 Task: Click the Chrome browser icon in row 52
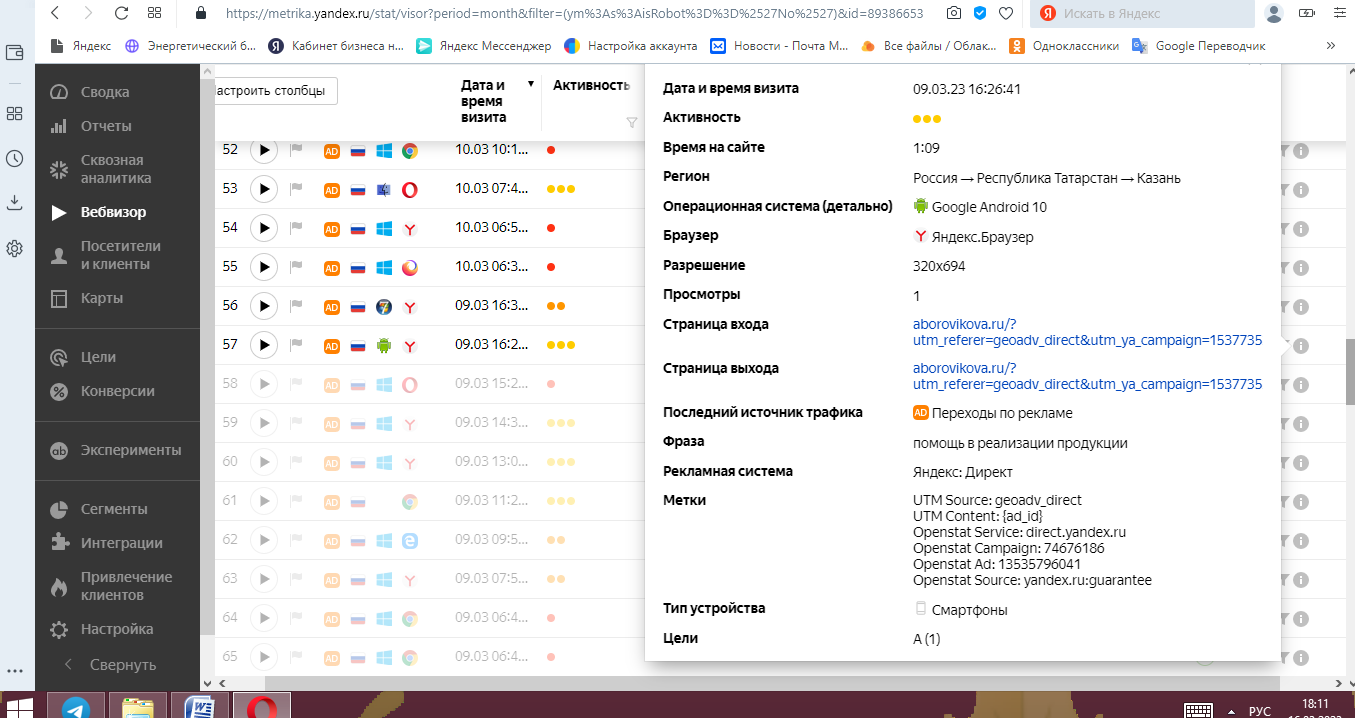409,151
